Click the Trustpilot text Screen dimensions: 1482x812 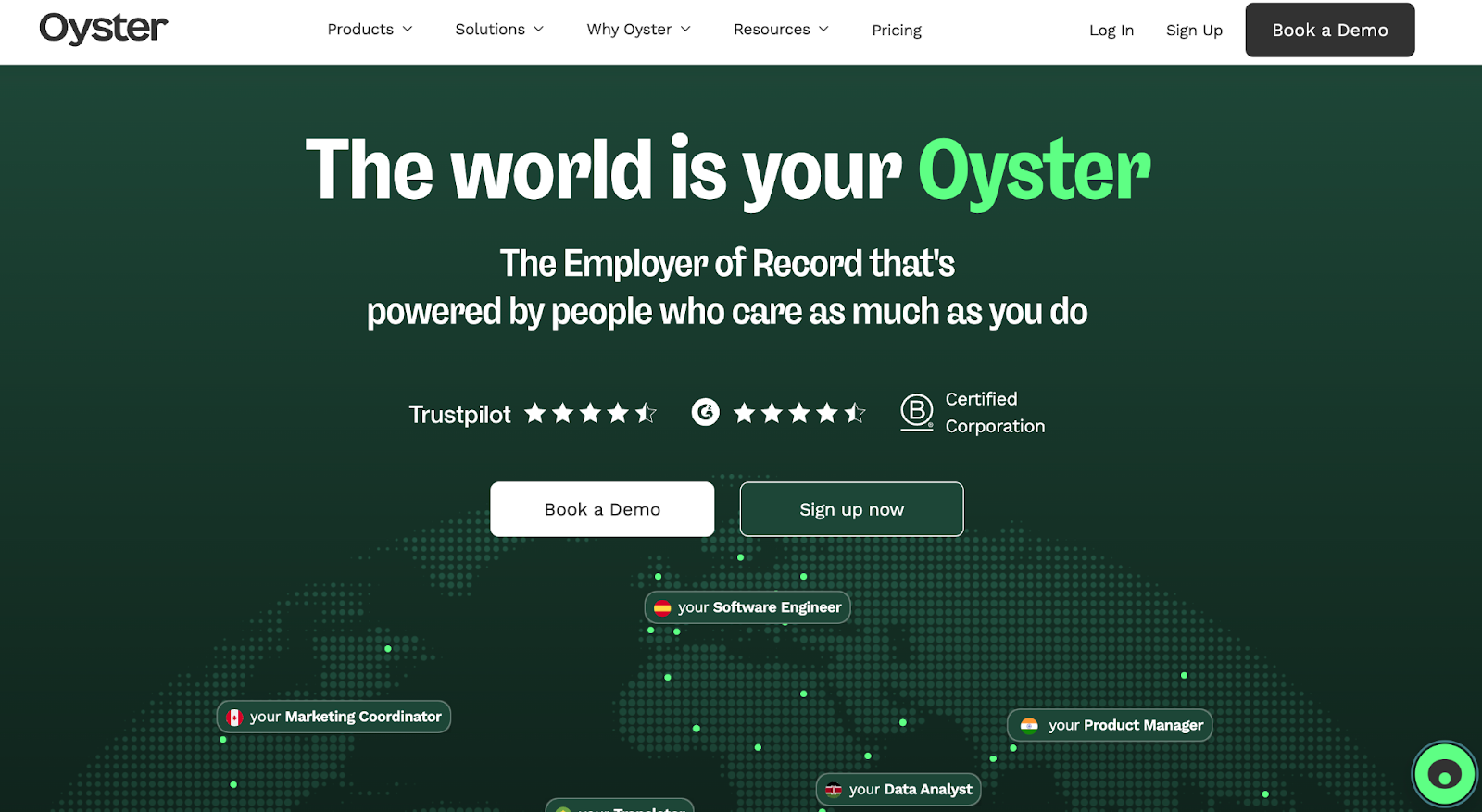click(x=459, y=414)
